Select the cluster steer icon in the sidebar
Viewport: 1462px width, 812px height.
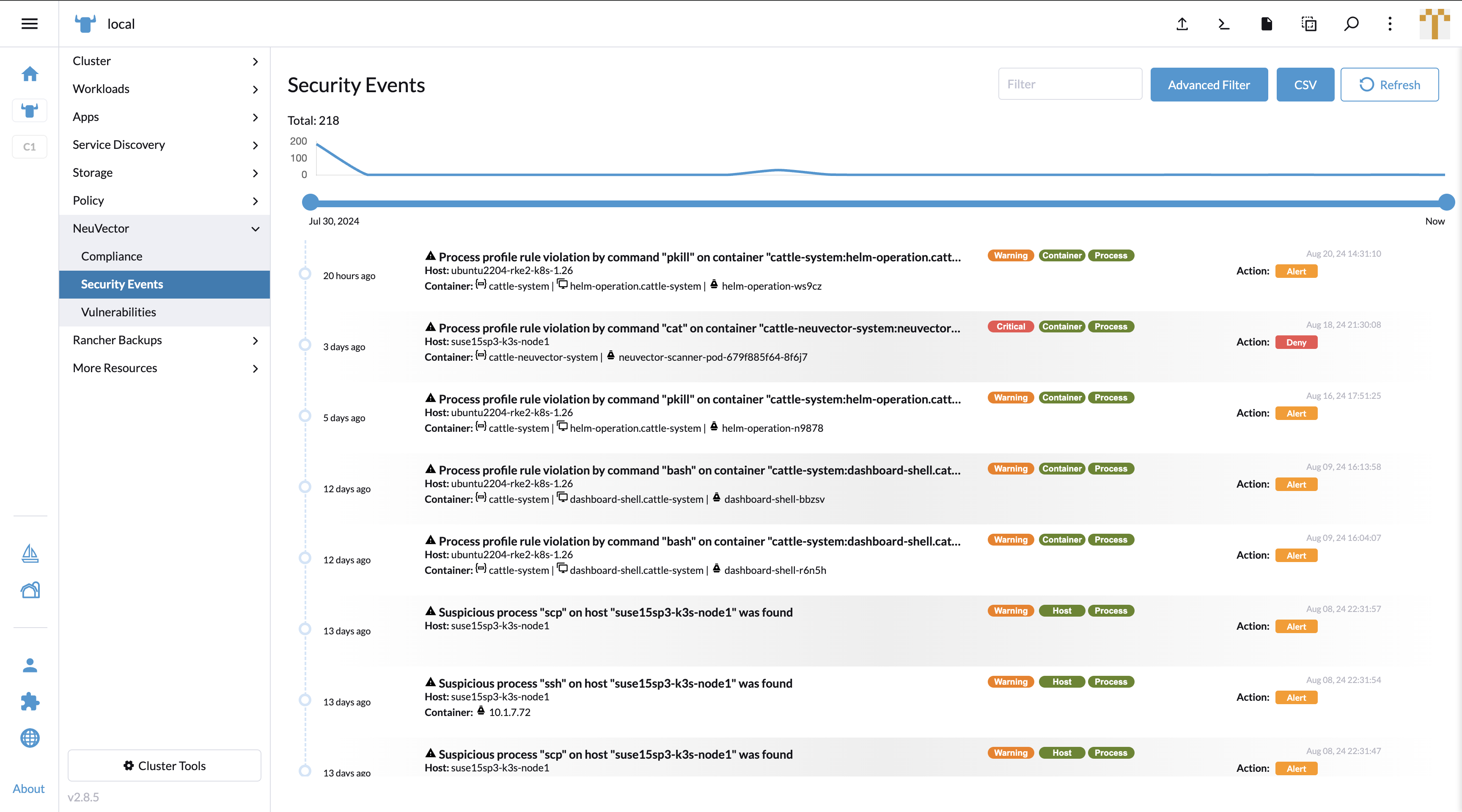pos(30,110)
